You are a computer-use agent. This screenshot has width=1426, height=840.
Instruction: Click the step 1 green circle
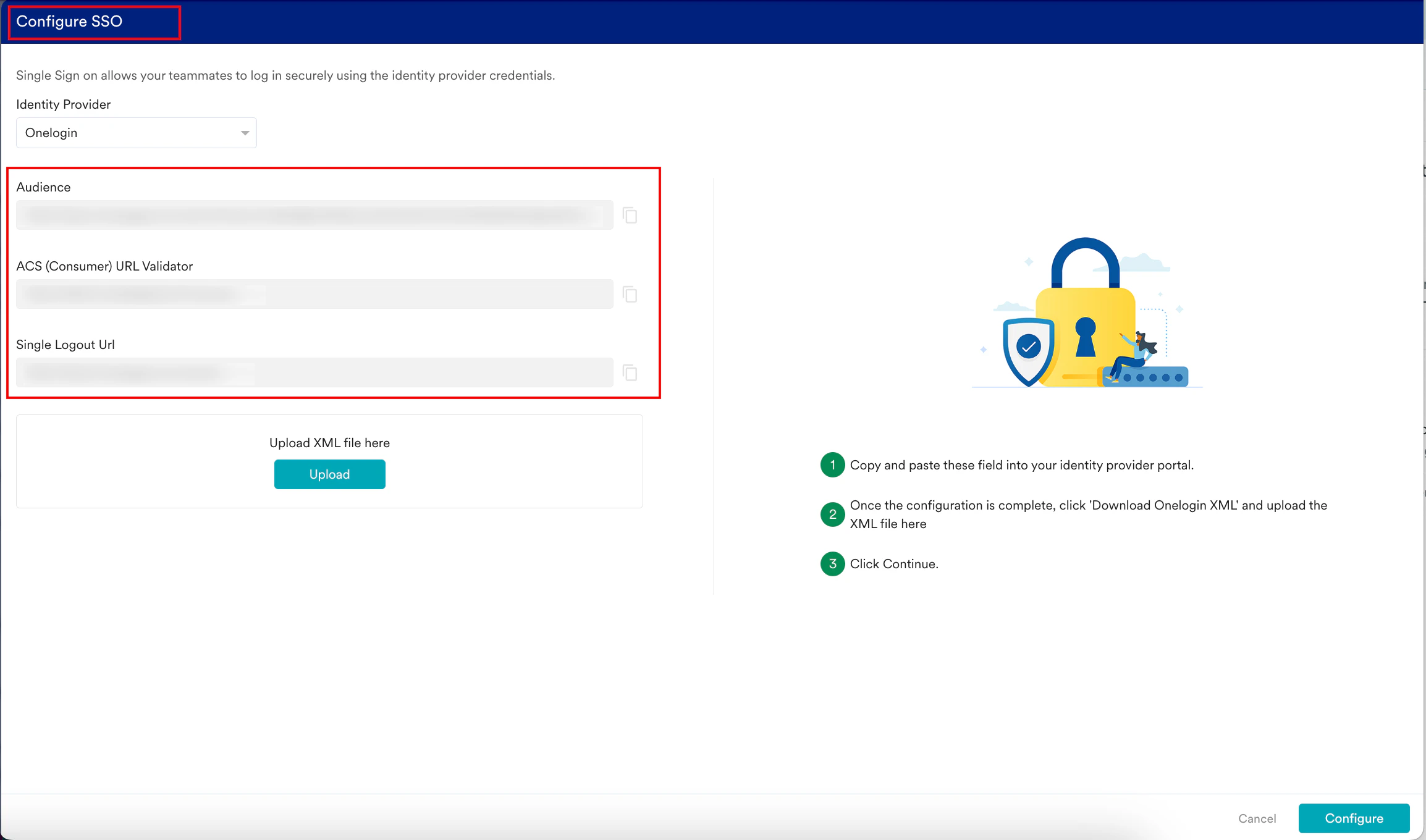click(x=832, y=465)
